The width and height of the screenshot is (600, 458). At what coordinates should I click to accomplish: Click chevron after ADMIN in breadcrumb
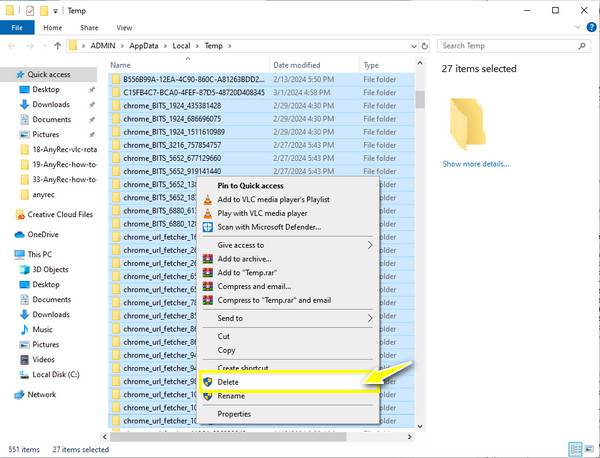point(122,46)
